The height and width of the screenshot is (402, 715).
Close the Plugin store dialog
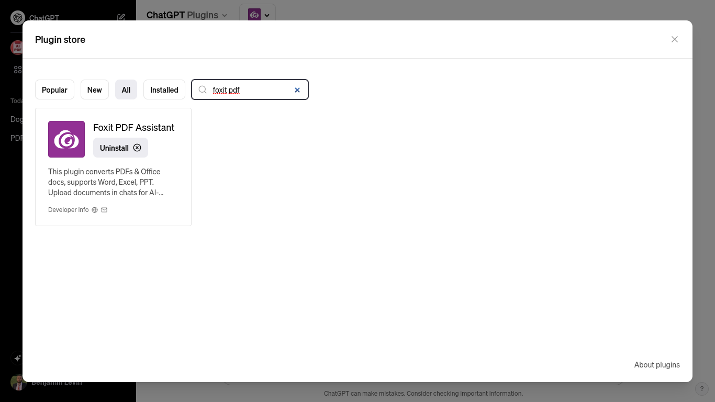tap(674, 40)
